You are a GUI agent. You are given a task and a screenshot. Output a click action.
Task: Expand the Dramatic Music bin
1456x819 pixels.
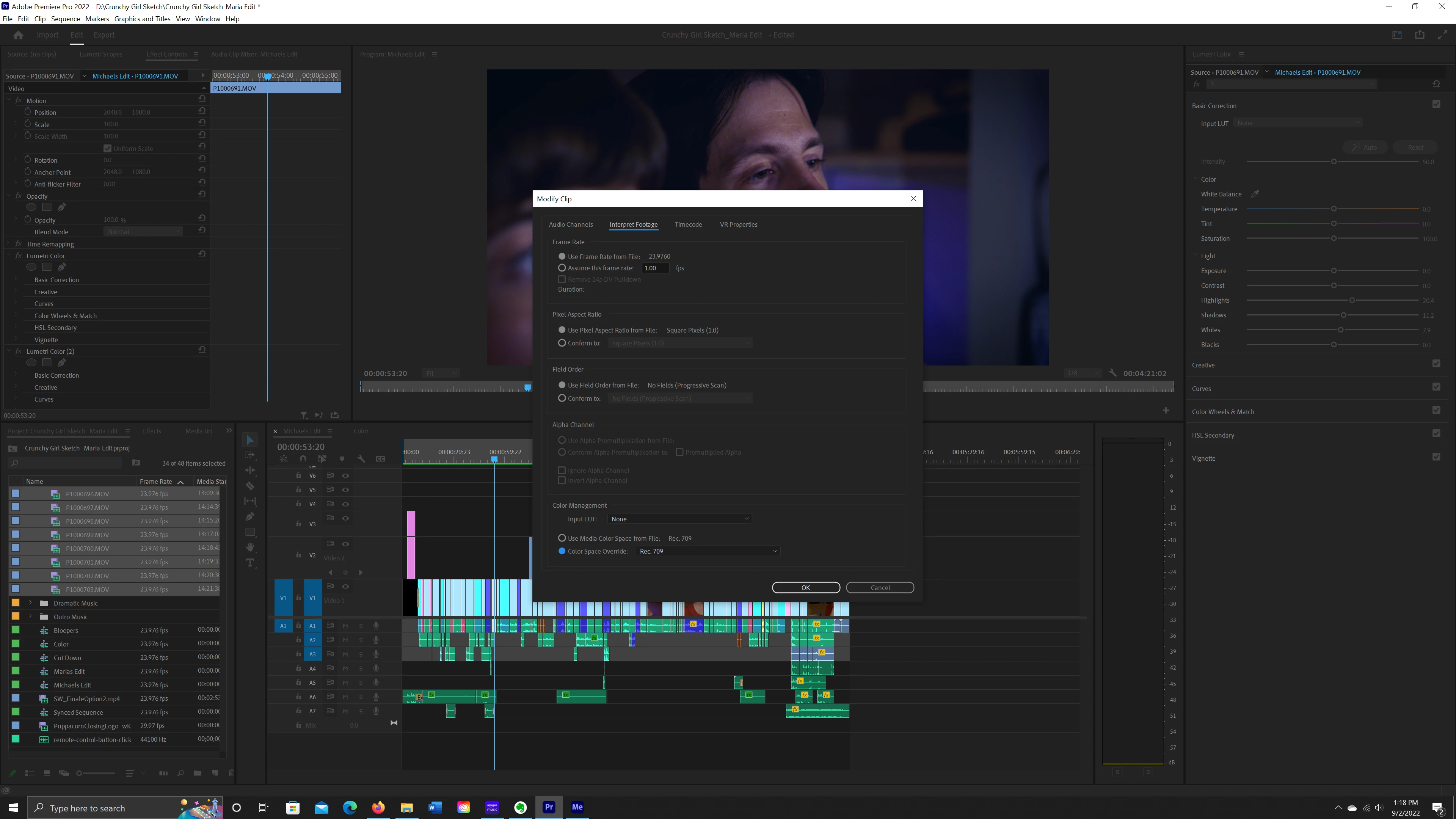pyautogui.click(x=30, y=603)
